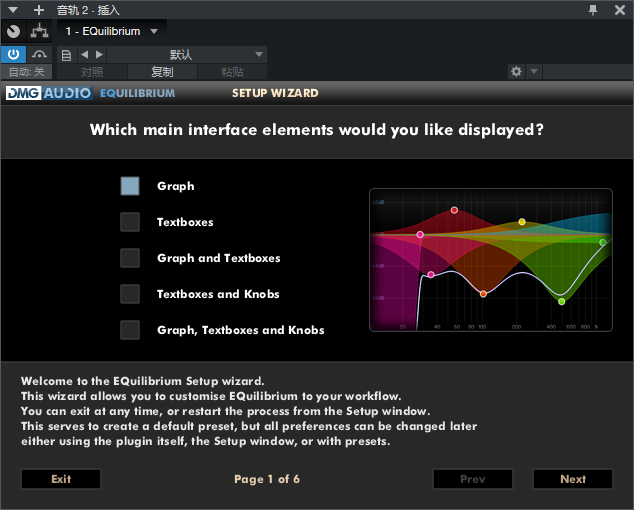
Task: Toggle the plugin power/bypass button
Action: 13,54
